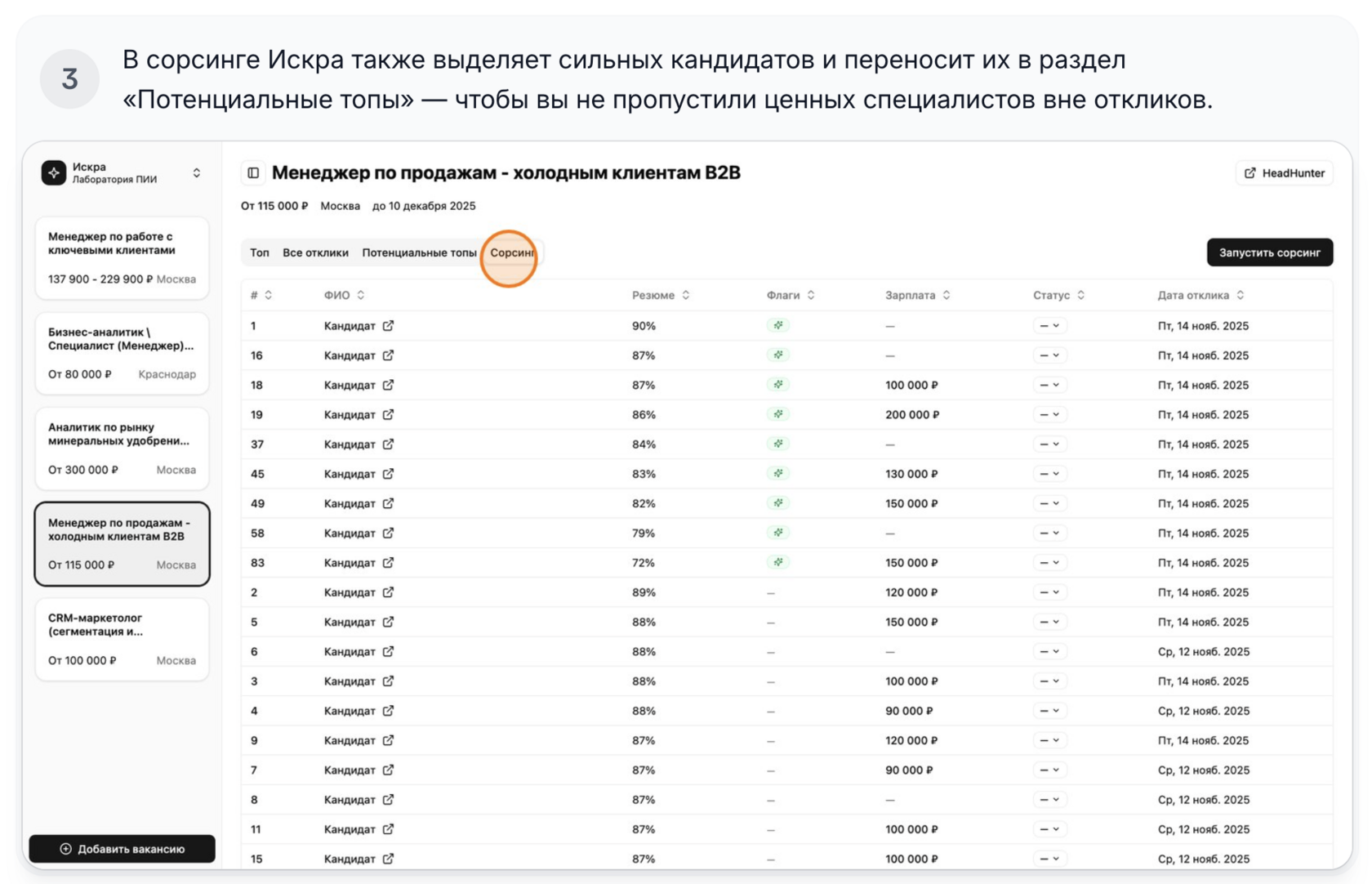Open status dropdown for candidate 15
This screenshot has width=1372, height=884.
point(1049,859)
